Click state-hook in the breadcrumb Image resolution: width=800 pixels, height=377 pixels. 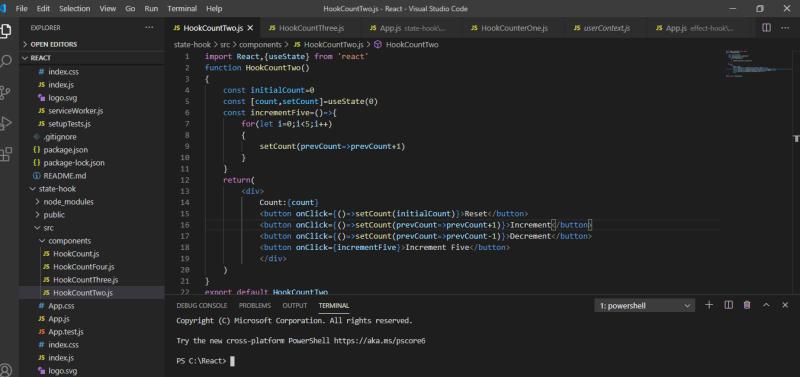point(192,44)
